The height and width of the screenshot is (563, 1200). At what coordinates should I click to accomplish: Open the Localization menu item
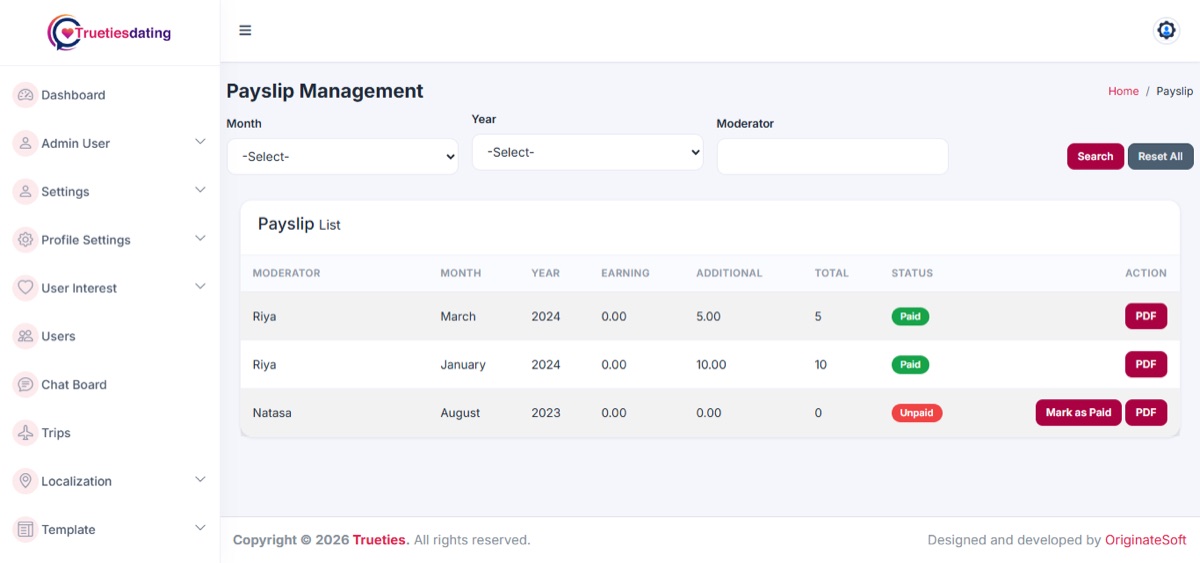76,481
